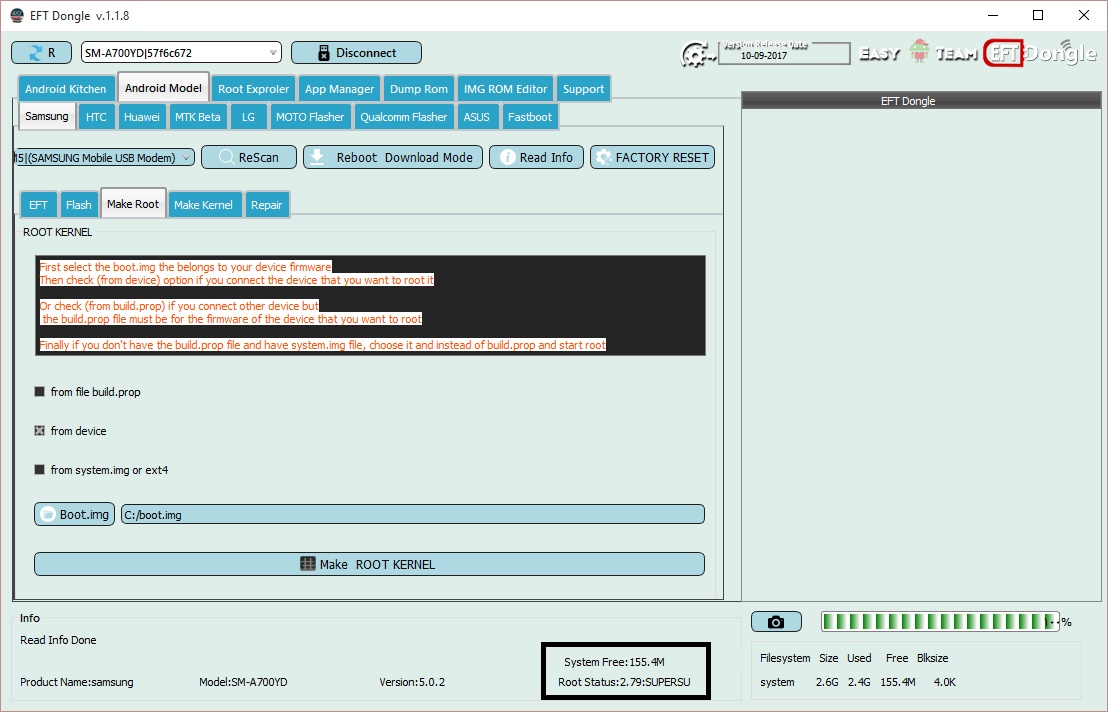Viewport: 1108px width, 712px height.
Task: Open the Repair sub-tab
Action: click(266, 205)
